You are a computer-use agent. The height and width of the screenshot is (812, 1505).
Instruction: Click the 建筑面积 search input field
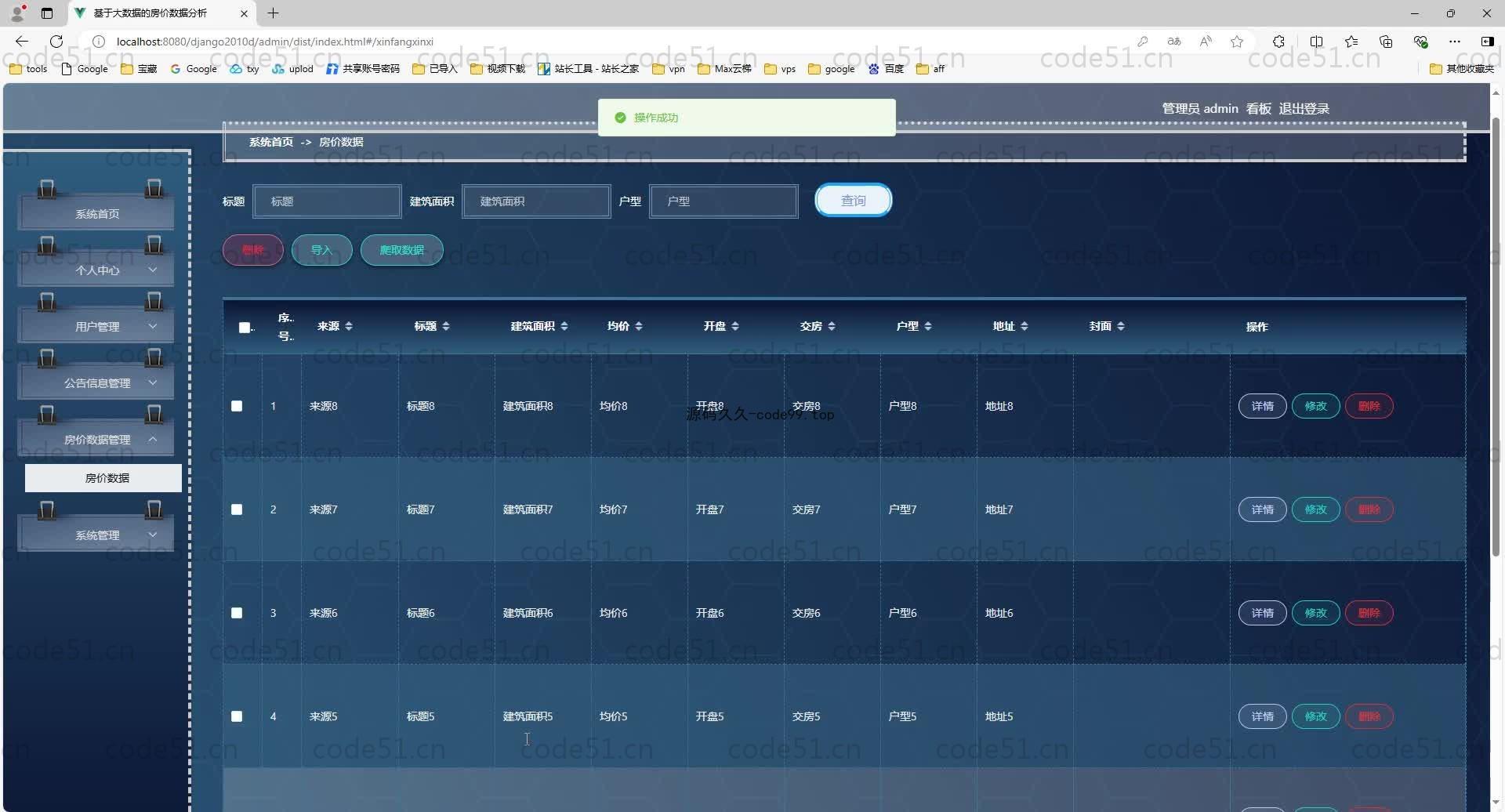(536, 201)
